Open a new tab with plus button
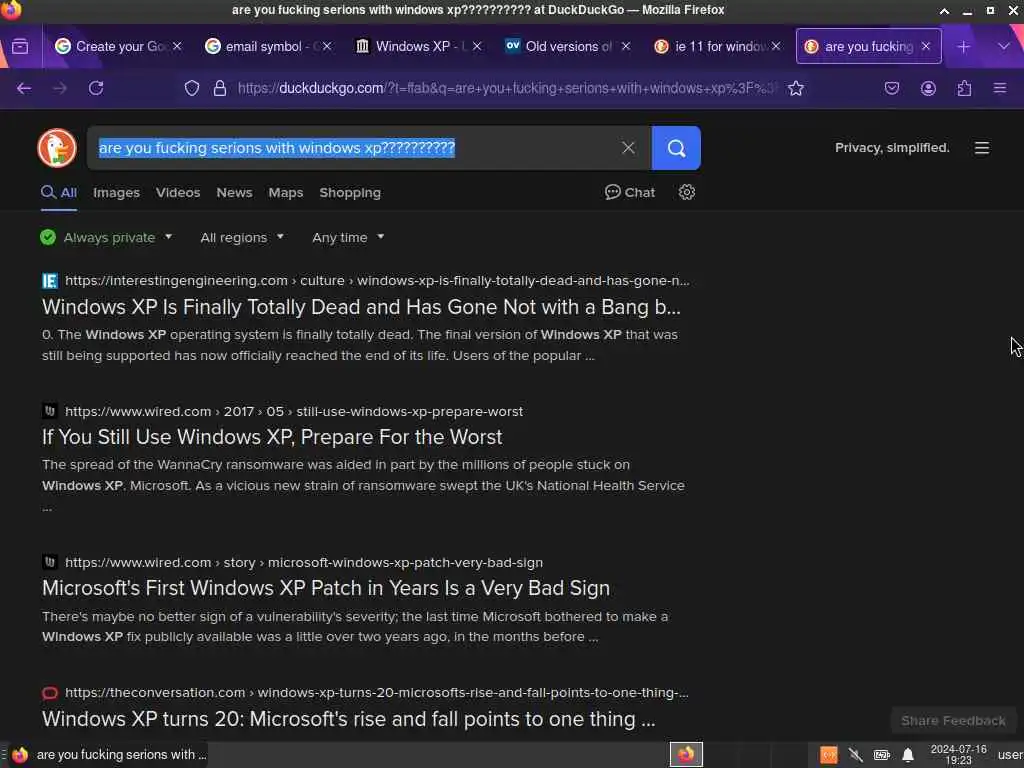The height and width of the screenshot is (768, 1024). pos(963,46)
